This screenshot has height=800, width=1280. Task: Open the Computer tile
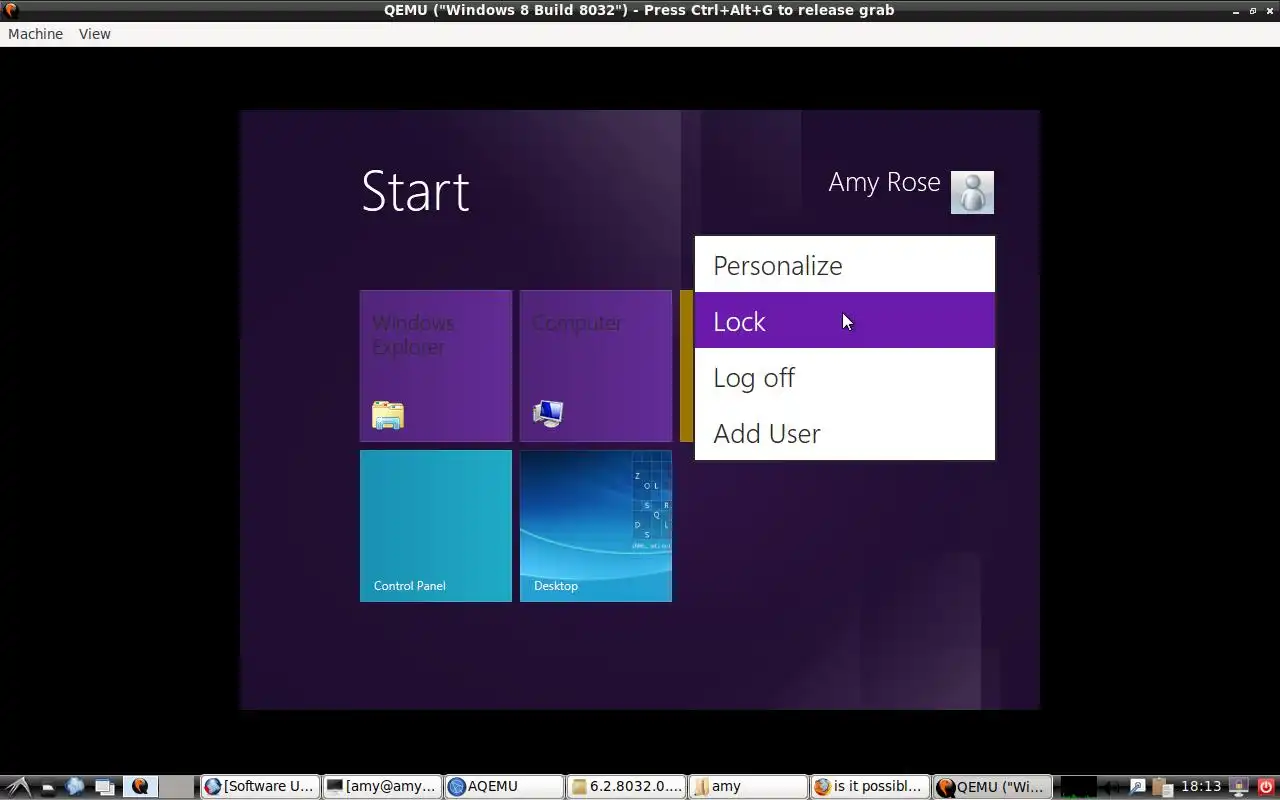(x=596, y=366)
